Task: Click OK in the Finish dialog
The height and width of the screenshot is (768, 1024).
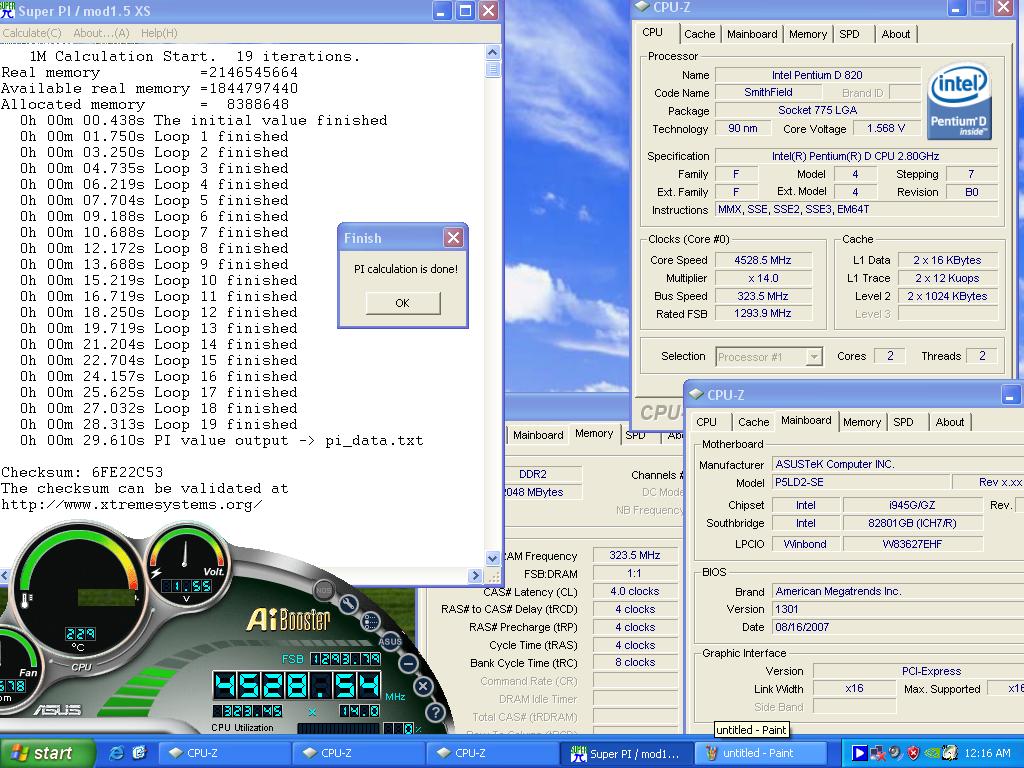Action: pyautogui.click(x=403, y=303)
